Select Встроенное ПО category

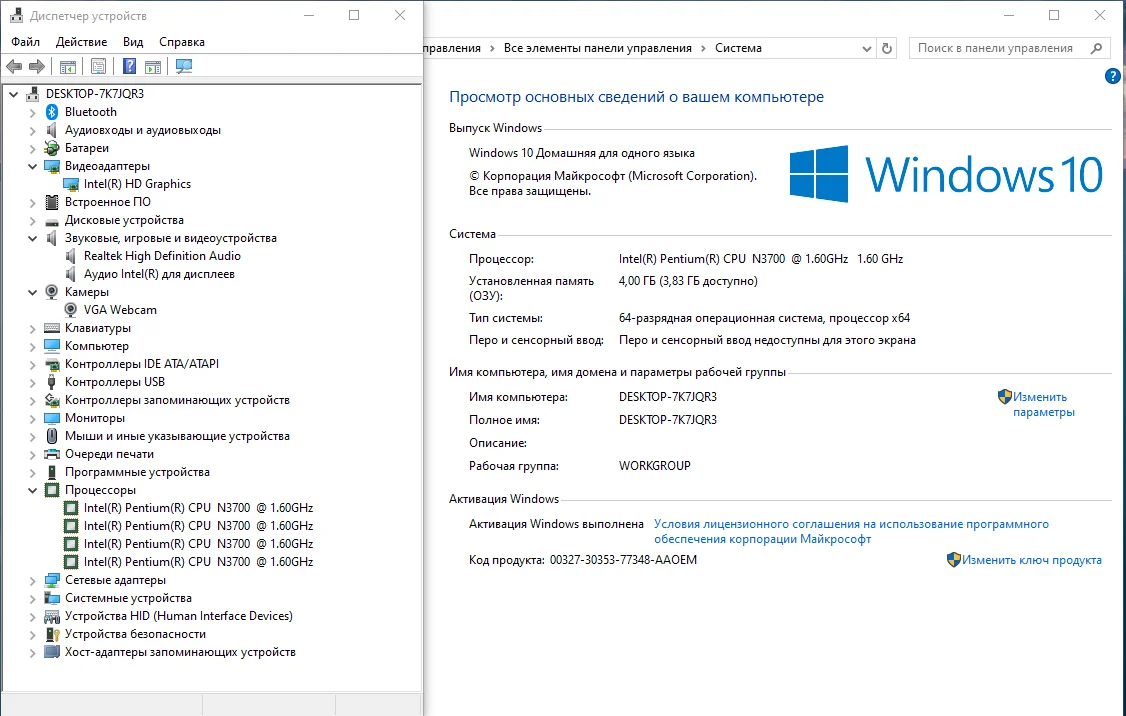tap(108, 202)
